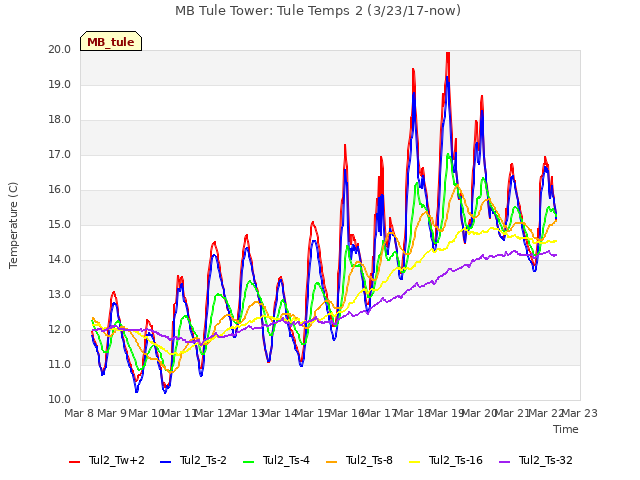Click the Time axis label
This screenshot has width=640, height=480.
pos(566,429)
